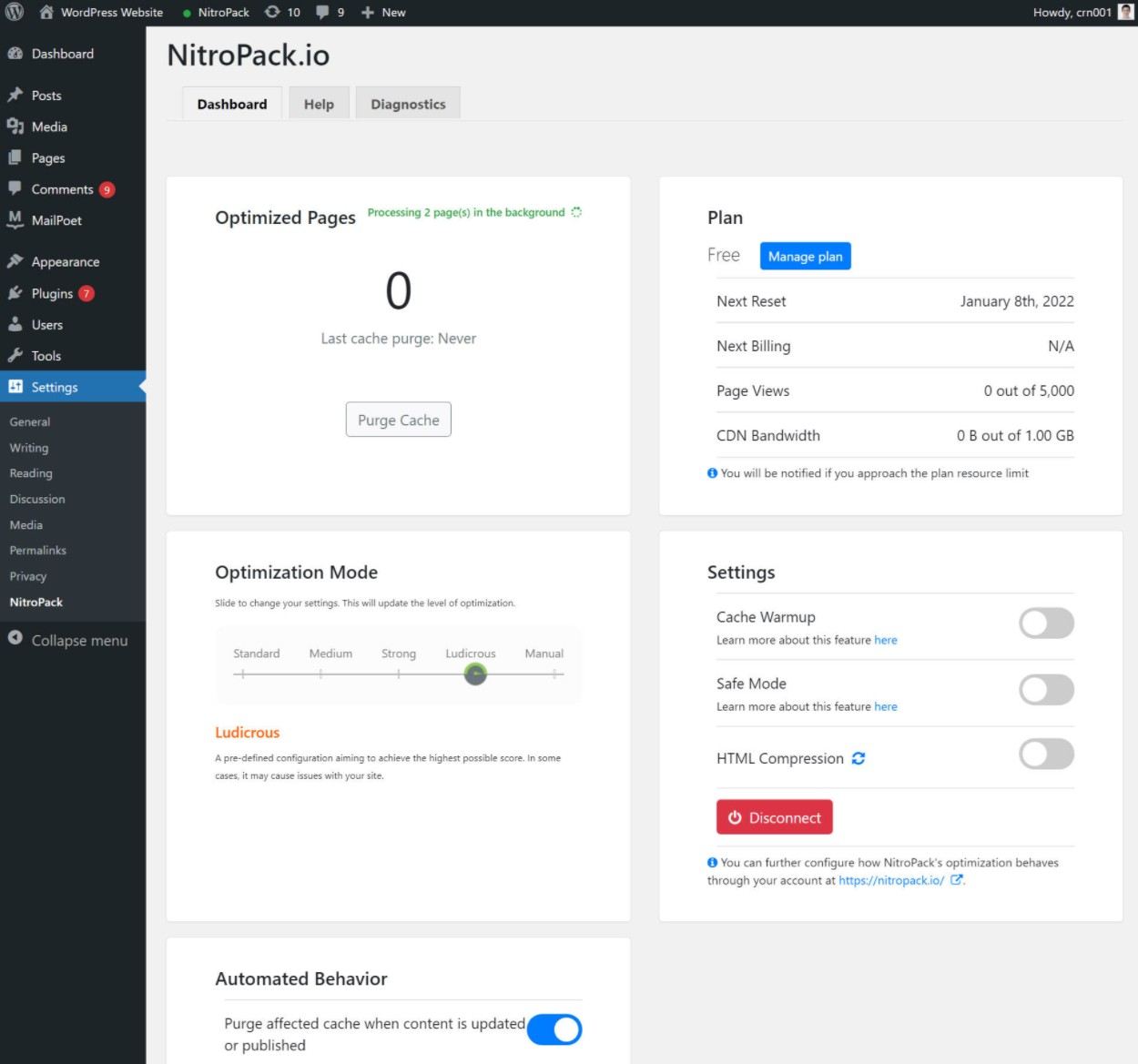Click the Comments icon in sidebar
This screenshot has width=1138, height=1064.
coord(15,188)
